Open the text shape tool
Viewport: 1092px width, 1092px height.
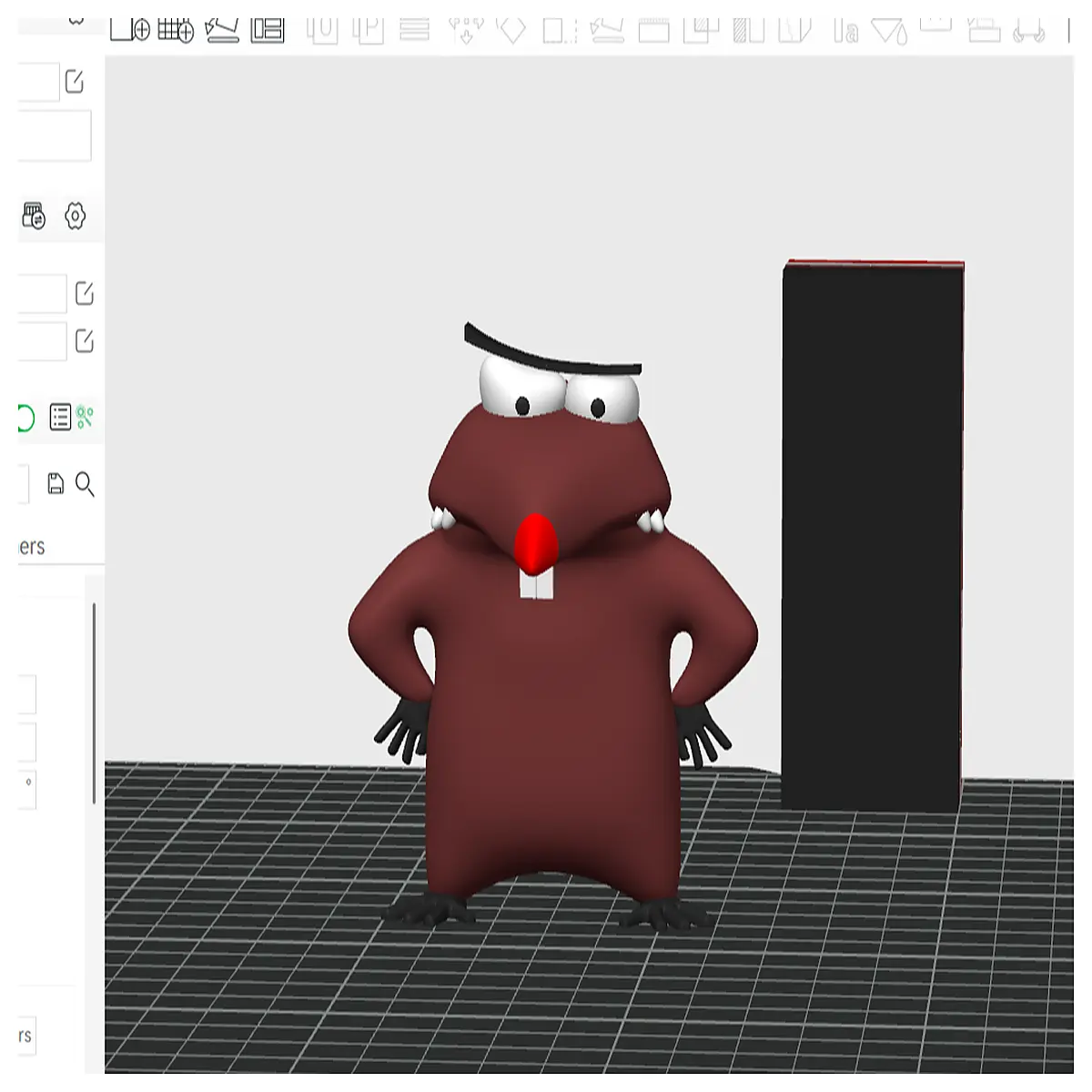845,33
